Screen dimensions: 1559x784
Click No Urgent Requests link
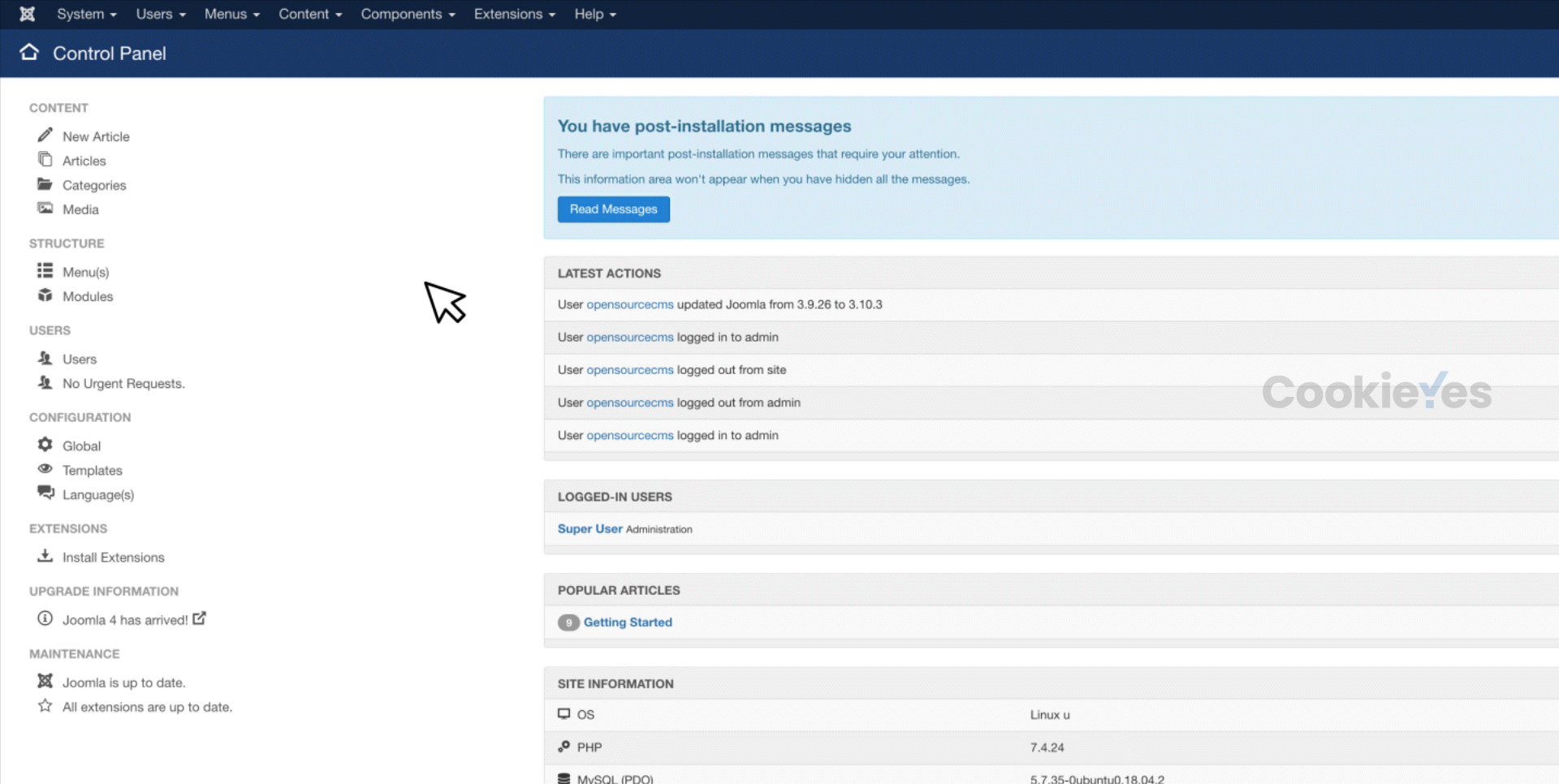(x=123, y=383)
